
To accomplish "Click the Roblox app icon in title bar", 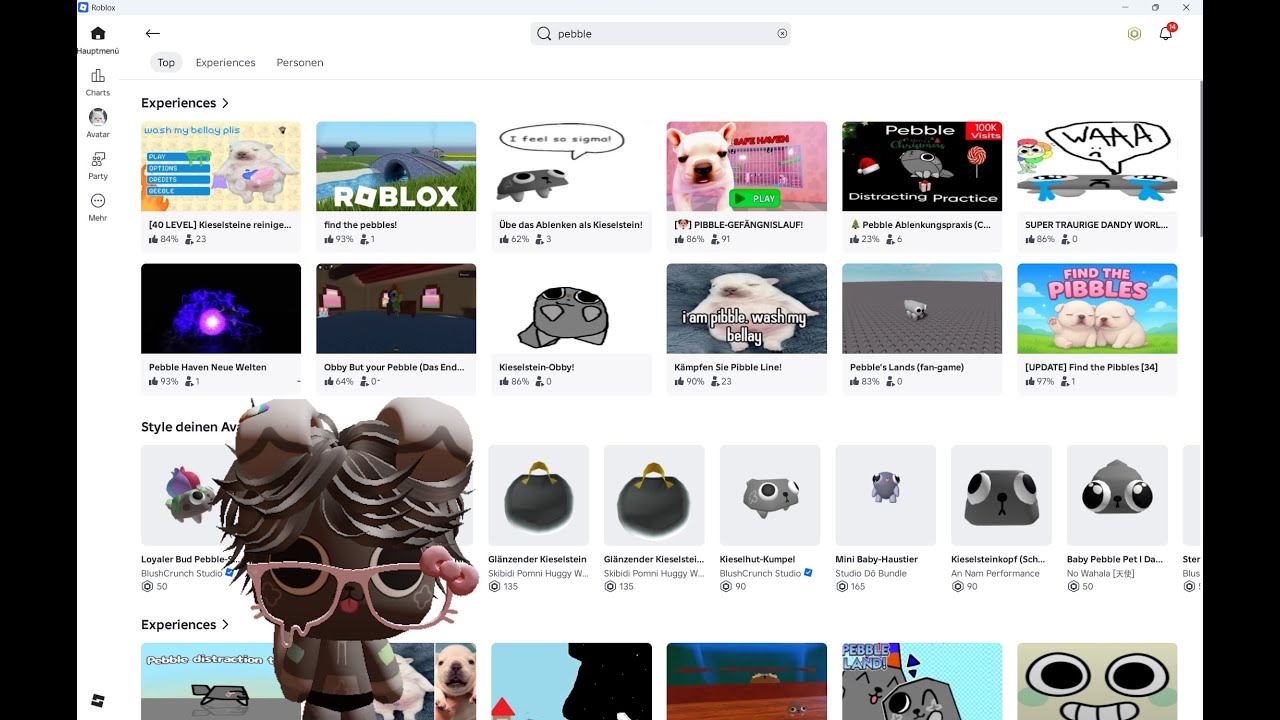I will point(83,7).
